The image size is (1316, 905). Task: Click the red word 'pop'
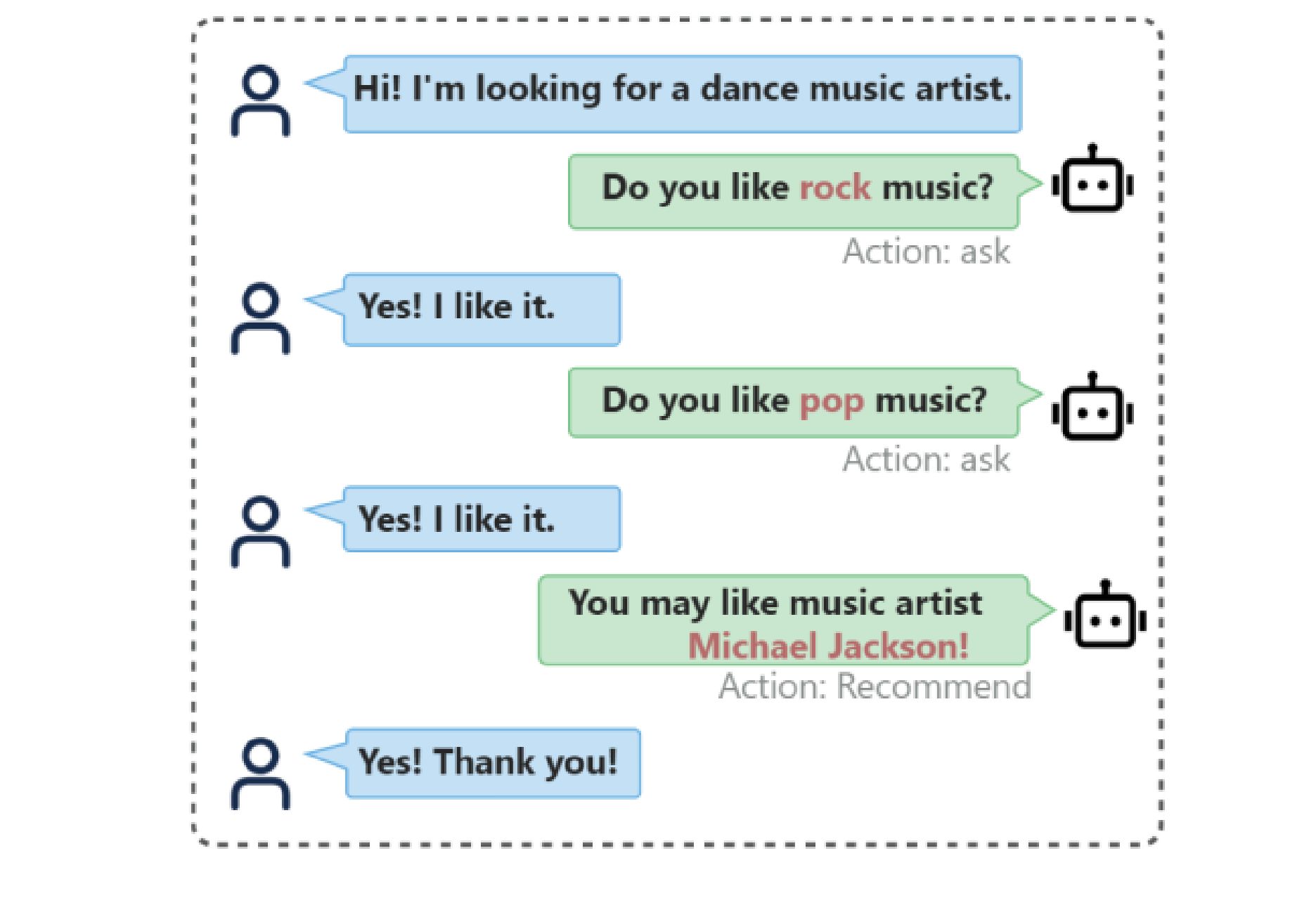coord(832,401)
